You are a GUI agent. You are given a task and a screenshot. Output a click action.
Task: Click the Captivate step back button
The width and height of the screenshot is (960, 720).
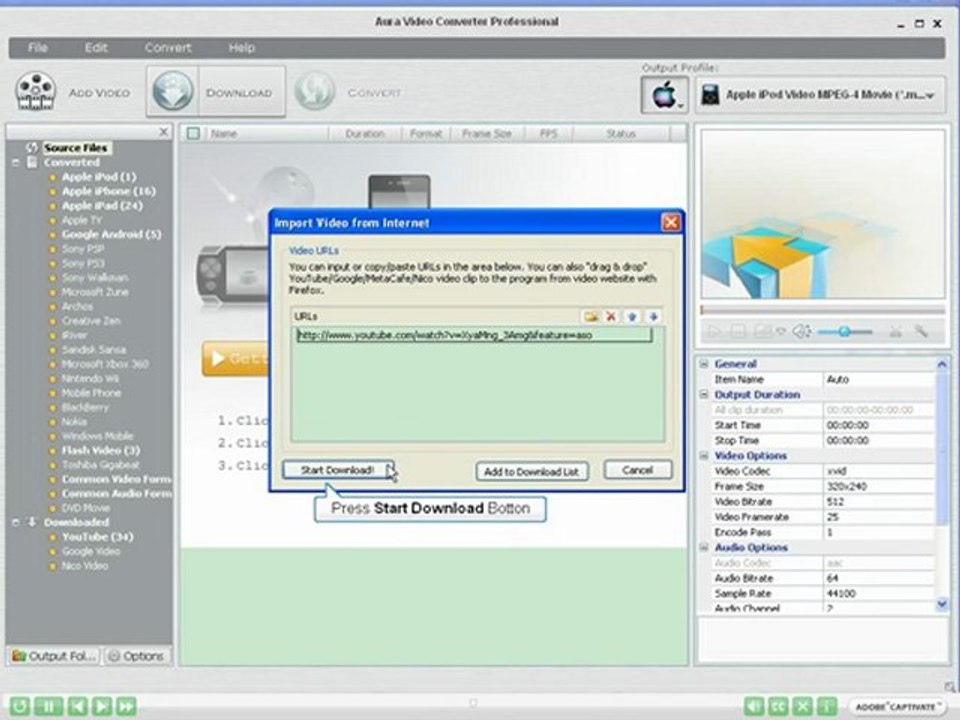77,706
